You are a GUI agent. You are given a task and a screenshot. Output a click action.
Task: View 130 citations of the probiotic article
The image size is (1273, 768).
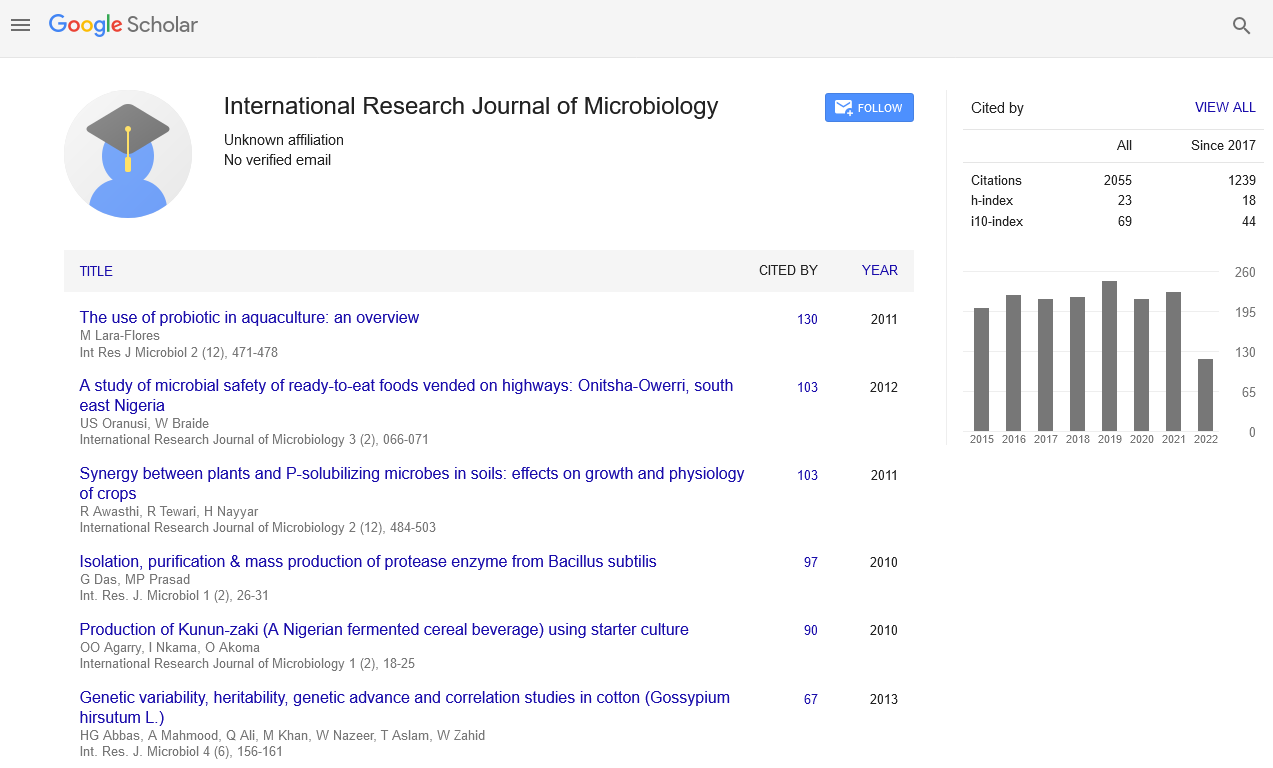806,319
